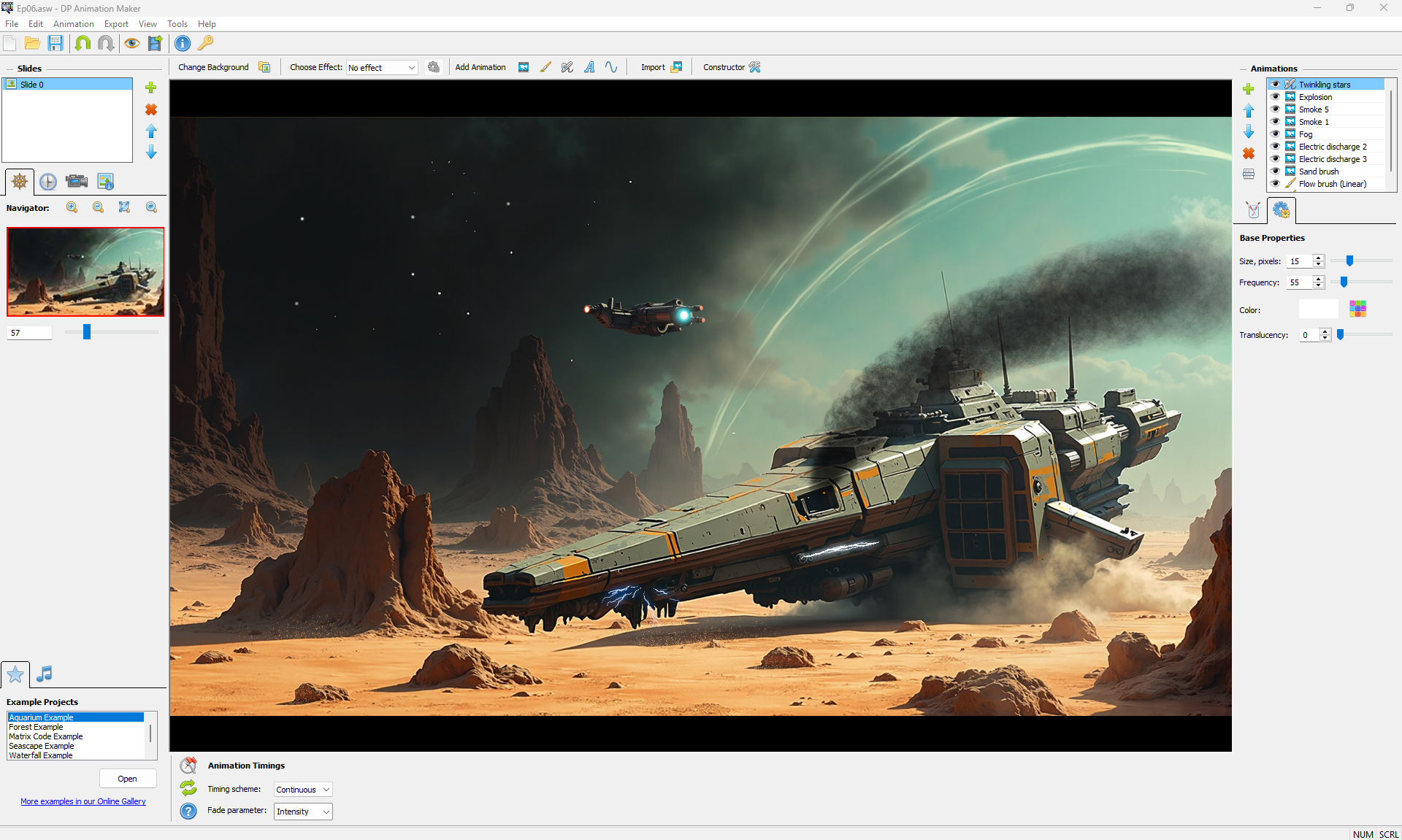Click the red X delete slide icon

(151, 109)
